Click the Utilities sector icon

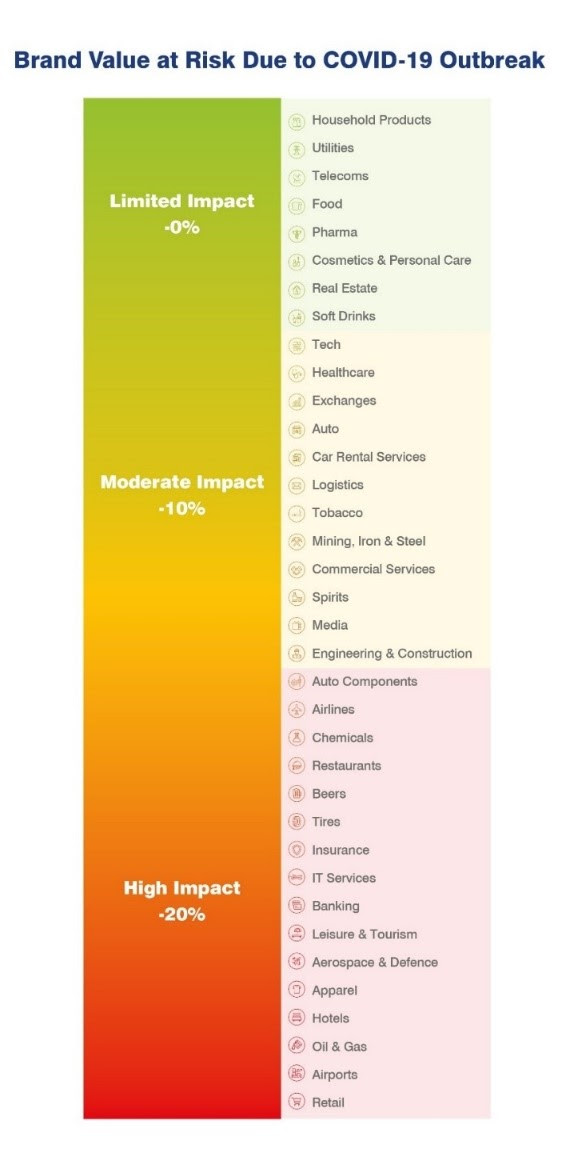coord(297,148)
